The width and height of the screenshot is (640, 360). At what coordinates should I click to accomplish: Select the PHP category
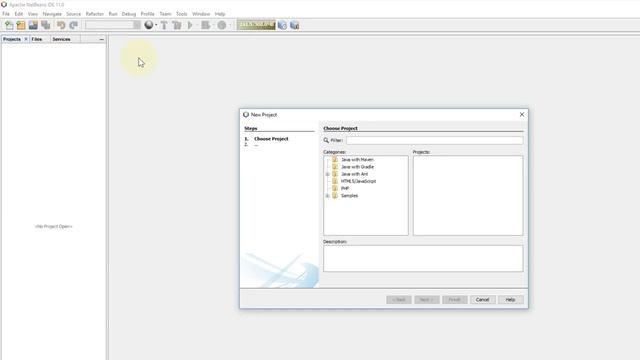pos(345,189)
